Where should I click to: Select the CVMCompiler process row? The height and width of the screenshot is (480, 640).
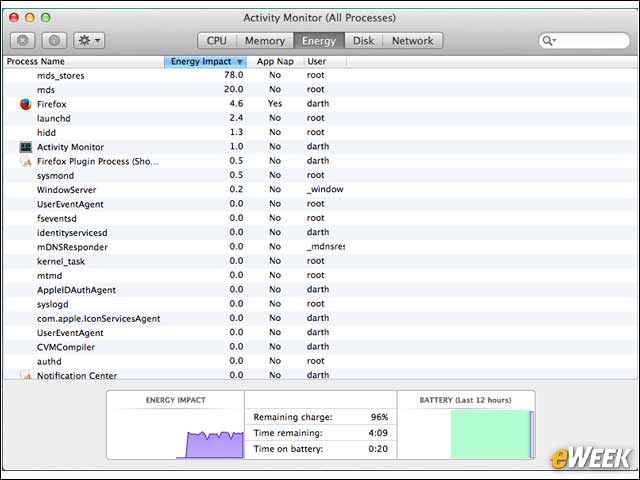320,347
